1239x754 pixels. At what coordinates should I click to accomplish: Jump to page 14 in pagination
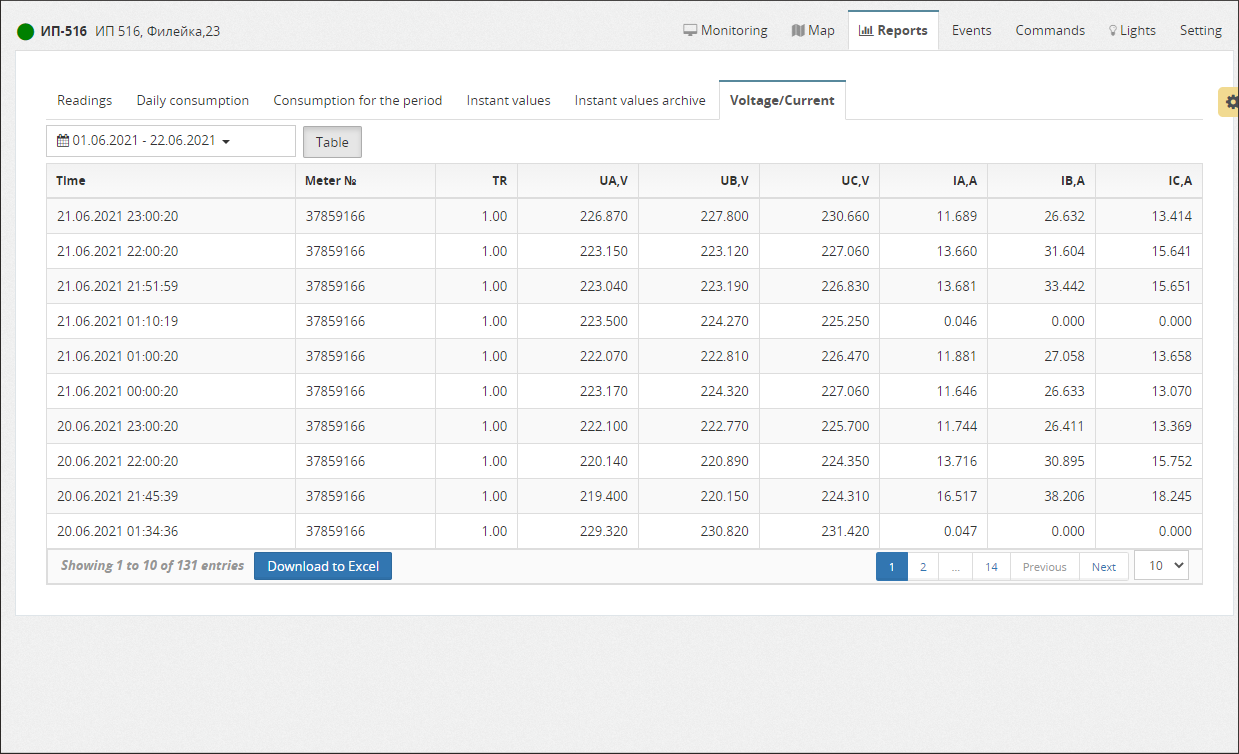click(x=990, y=567)
